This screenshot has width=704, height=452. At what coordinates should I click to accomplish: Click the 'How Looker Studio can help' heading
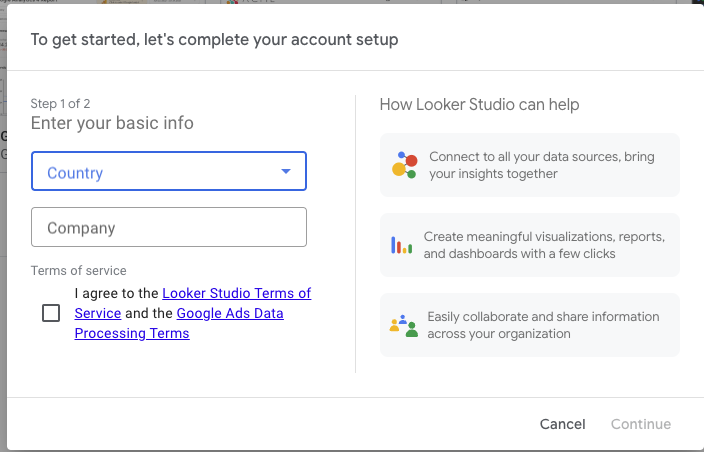tap(480, 105)
